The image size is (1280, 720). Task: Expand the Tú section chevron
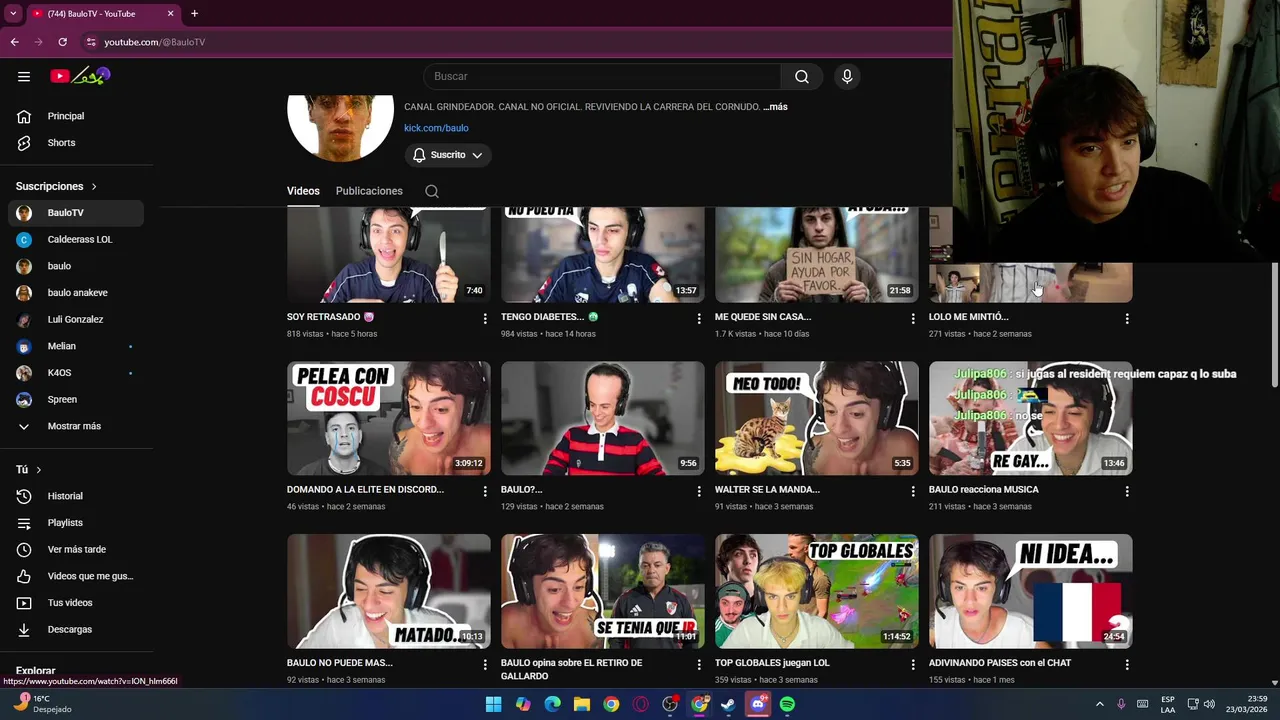[38, 470]
